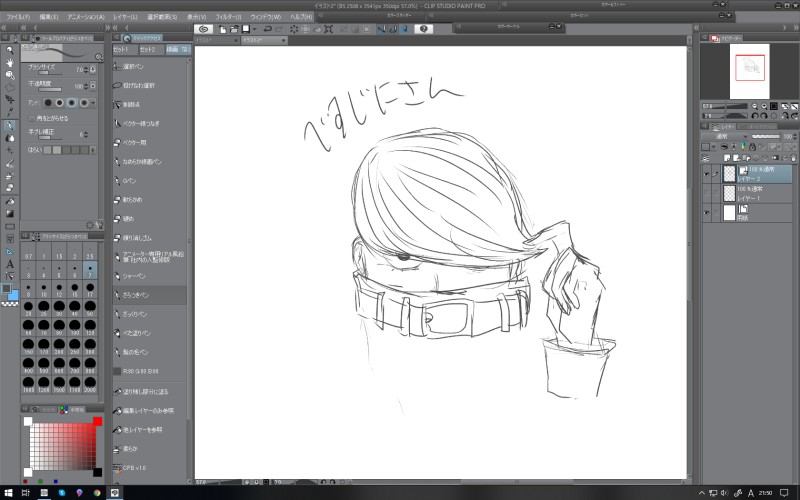
Task: Delete layer with trash icon
Action: pyautogui.click(x=792, y=158)
